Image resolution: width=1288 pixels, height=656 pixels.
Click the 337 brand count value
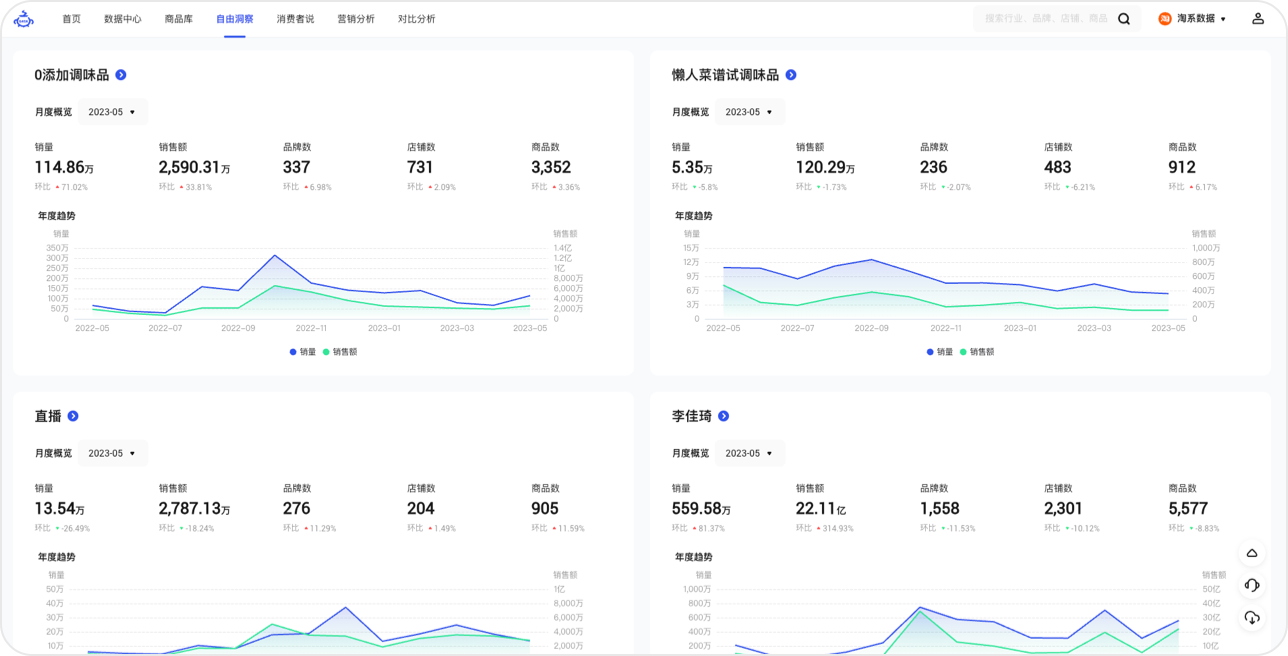coord(297,168)
